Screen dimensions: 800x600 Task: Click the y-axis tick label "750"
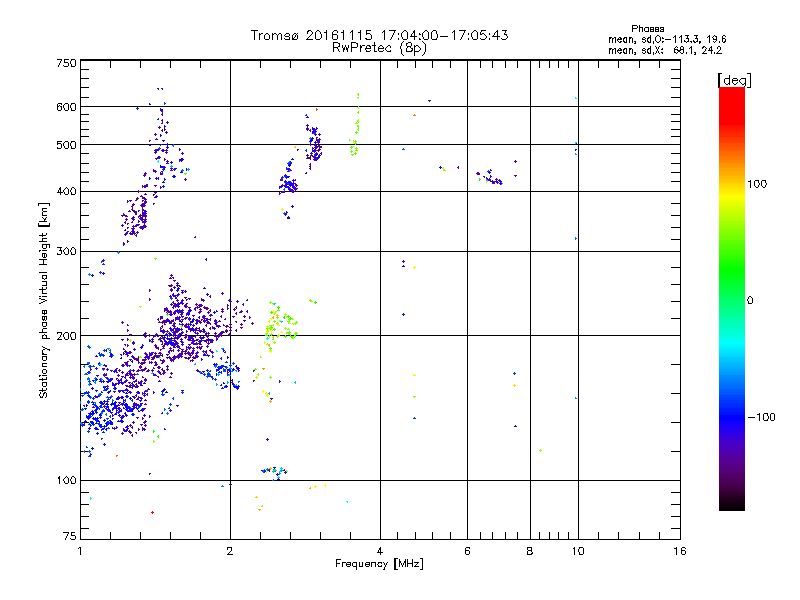[x=66, y=63]
